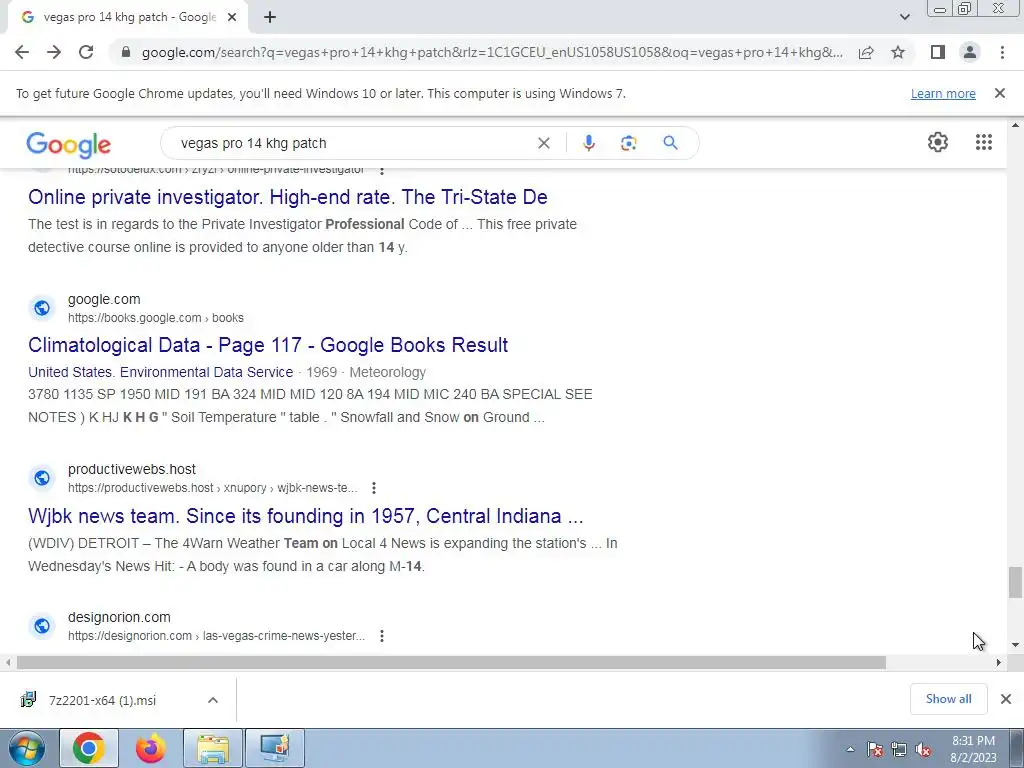1024x768 pixels.
Task: View site info via lock icon
Action: pyautogui.click(x=126, y=52)
